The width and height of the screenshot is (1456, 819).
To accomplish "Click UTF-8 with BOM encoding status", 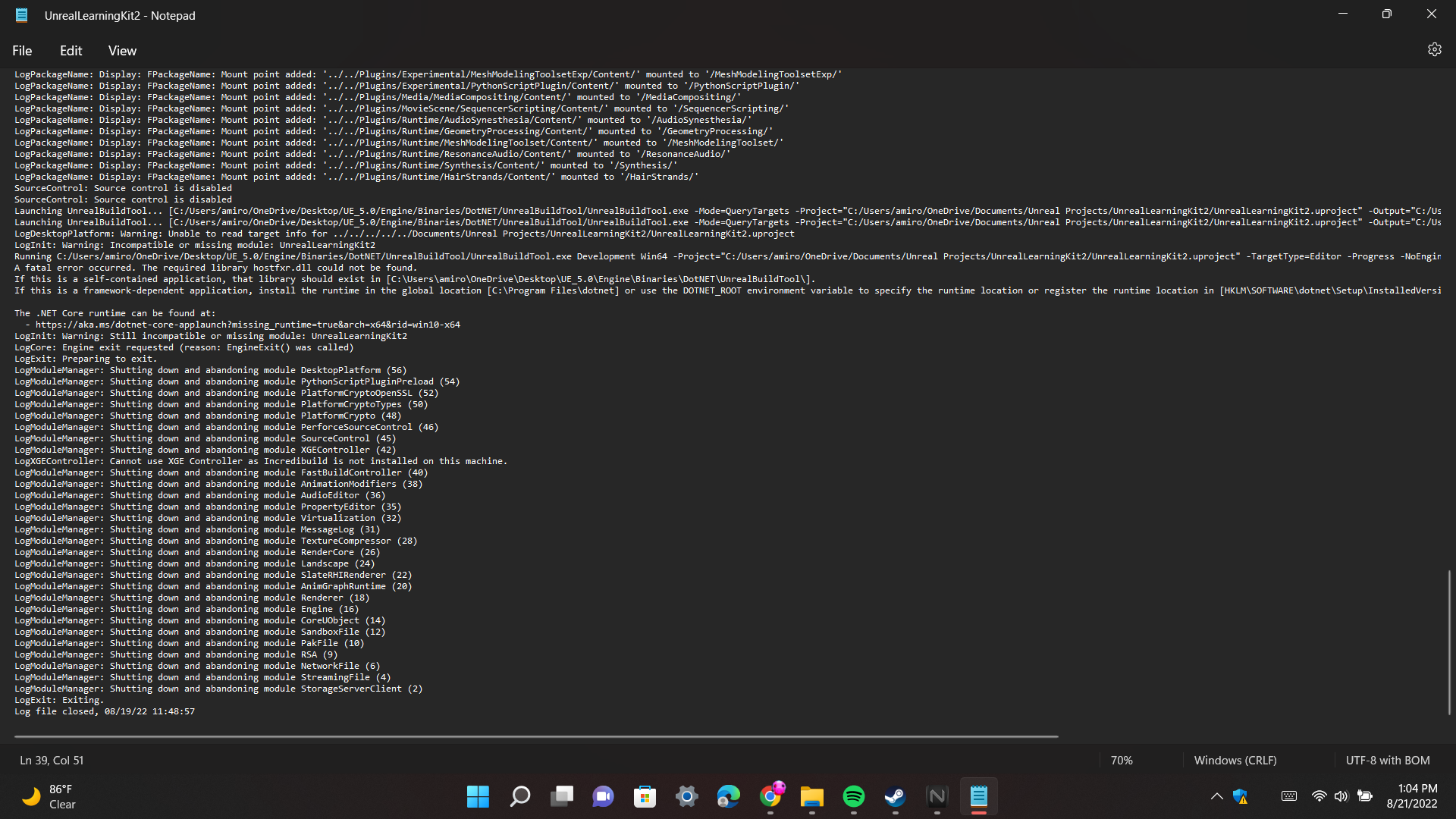I will point(1388,760).
